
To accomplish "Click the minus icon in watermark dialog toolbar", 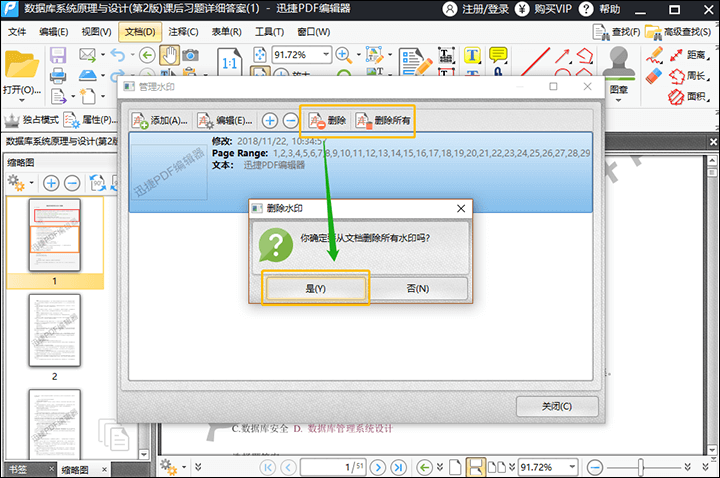I will click(x=290, y=121).
